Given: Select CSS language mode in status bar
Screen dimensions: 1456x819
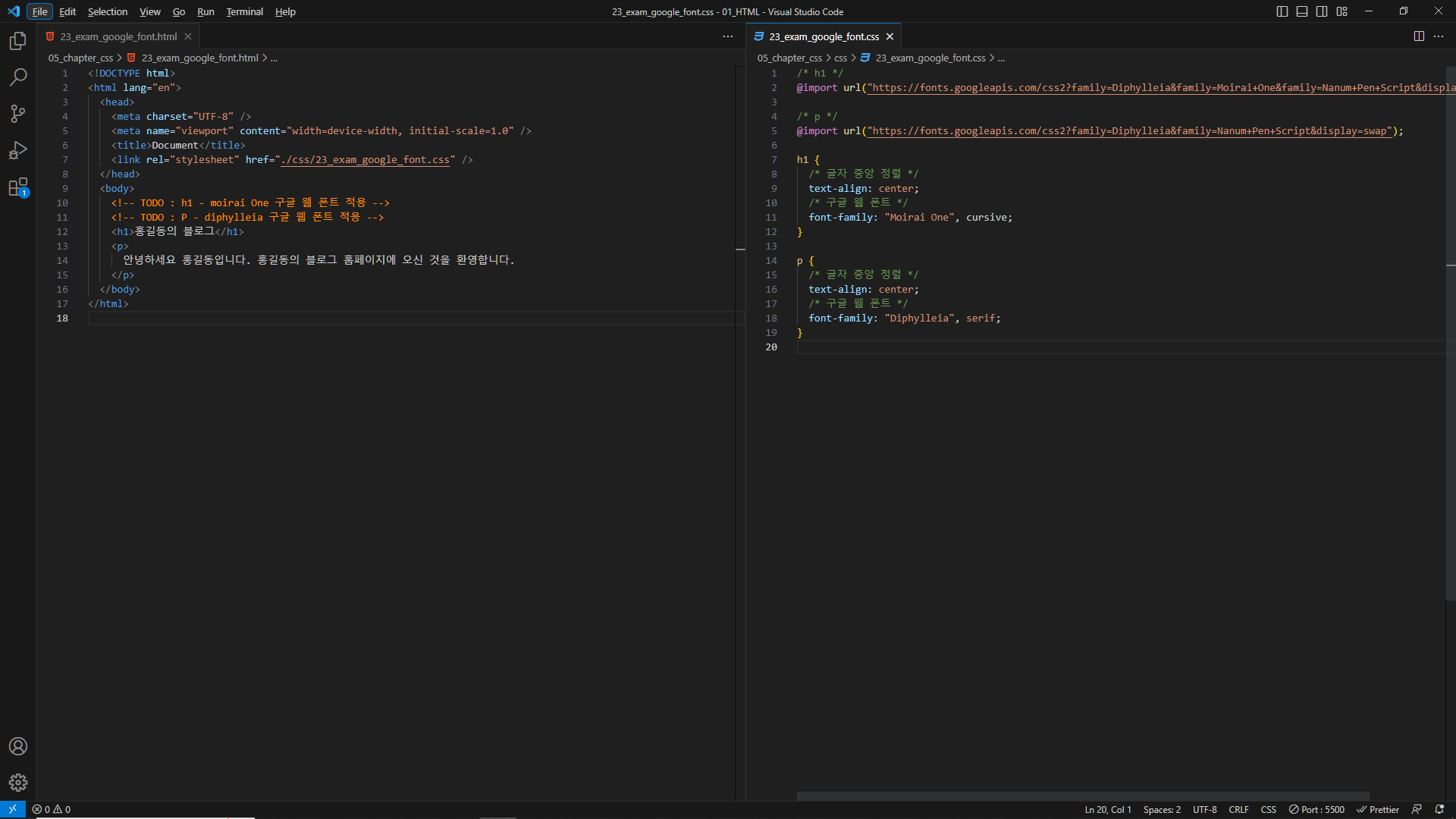Looking at the screenshot, I should click(1268, 809).
